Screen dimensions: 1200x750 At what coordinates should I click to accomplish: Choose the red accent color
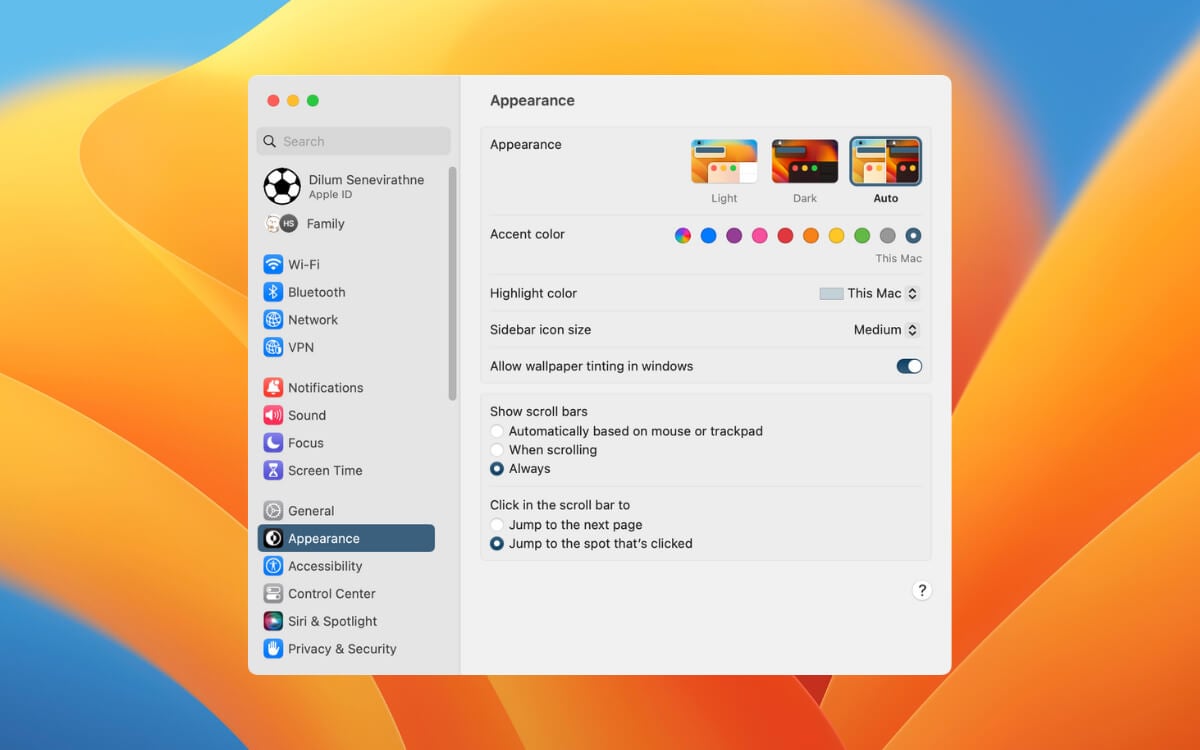(785, 236)
